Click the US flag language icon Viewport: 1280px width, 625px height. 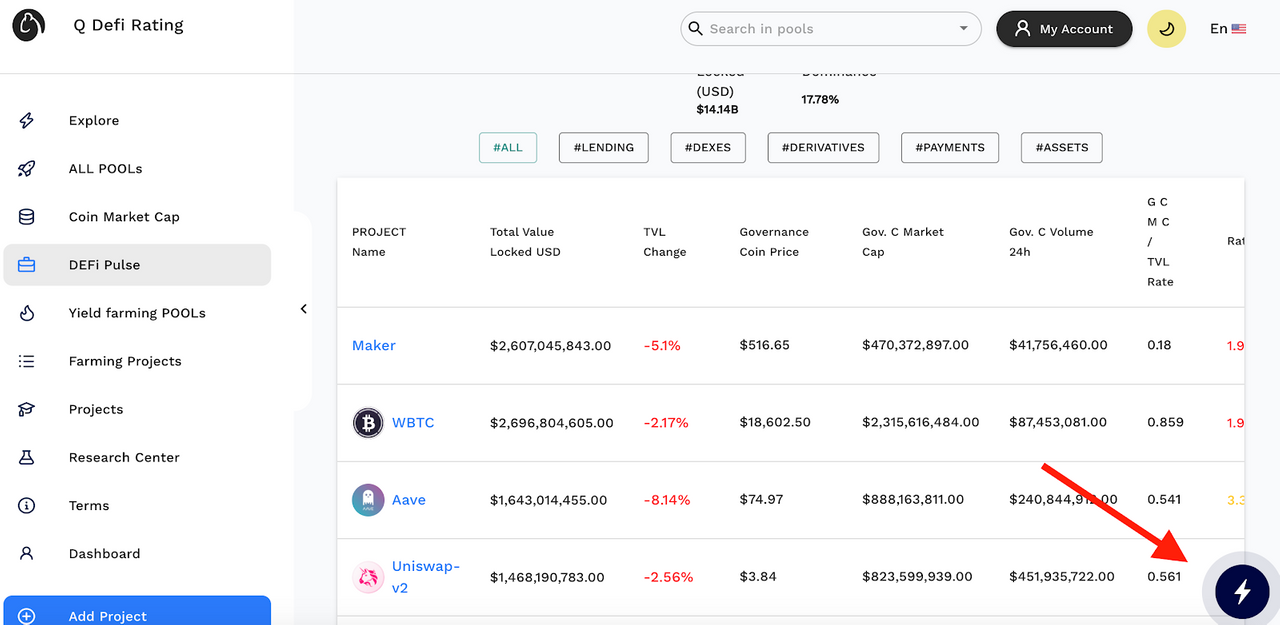(1239, 29)
